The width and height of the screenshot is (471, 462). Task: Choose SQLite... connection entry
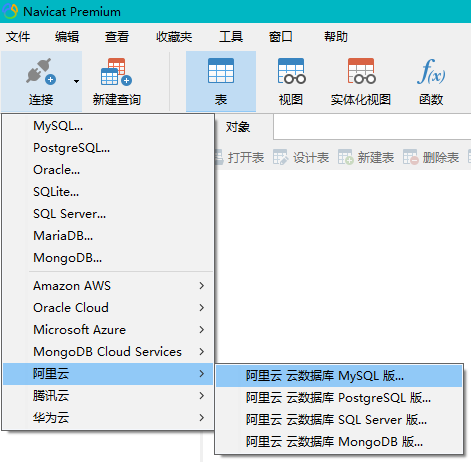108,192
